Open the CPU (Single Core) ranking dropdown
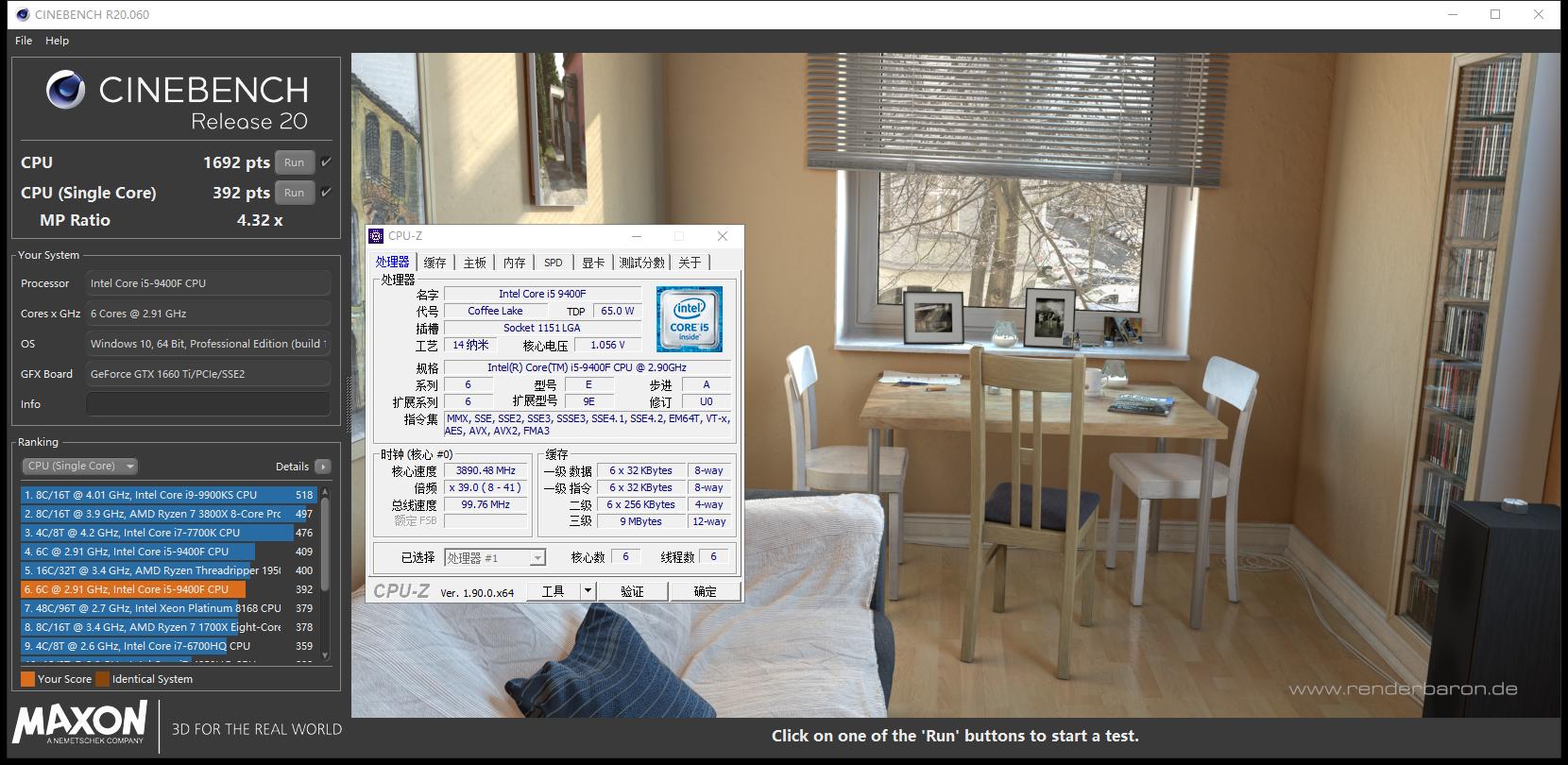1568x765 pixels. coord(80,466)
